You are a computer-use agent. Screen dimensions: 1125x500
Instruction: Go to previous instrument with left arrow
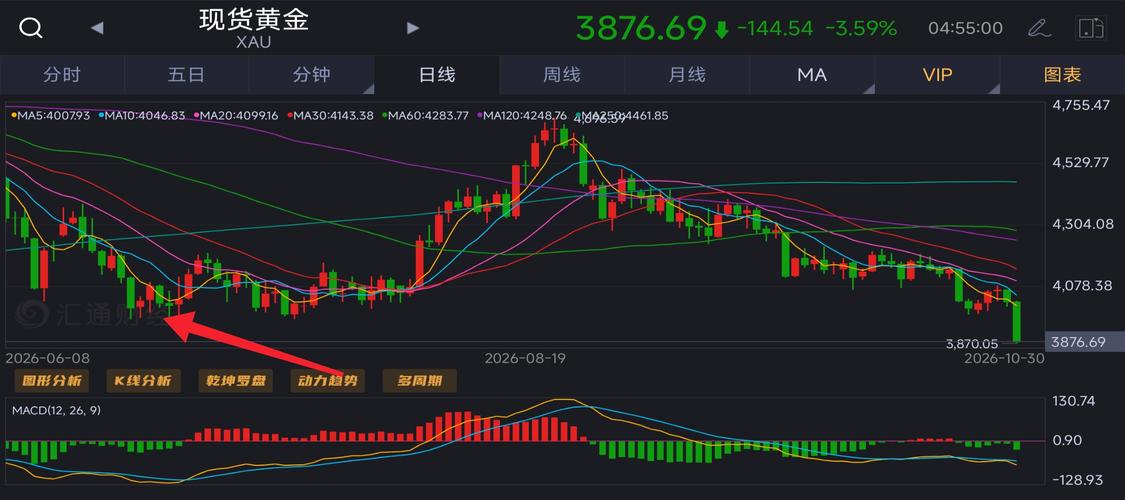point(97,28)
